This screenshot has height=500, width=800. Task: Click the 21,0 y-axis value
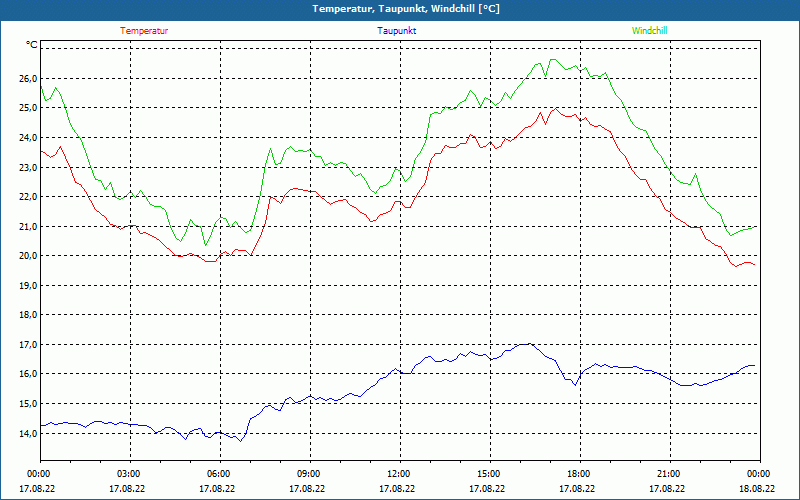pyautogui.click(x=28, y=226)
